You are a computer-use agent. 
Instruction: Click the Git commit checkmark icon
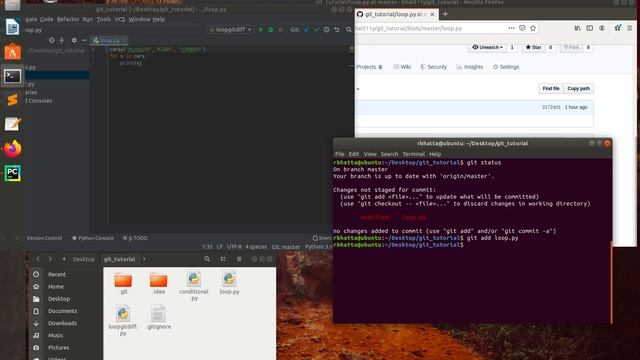coord(316,29)
